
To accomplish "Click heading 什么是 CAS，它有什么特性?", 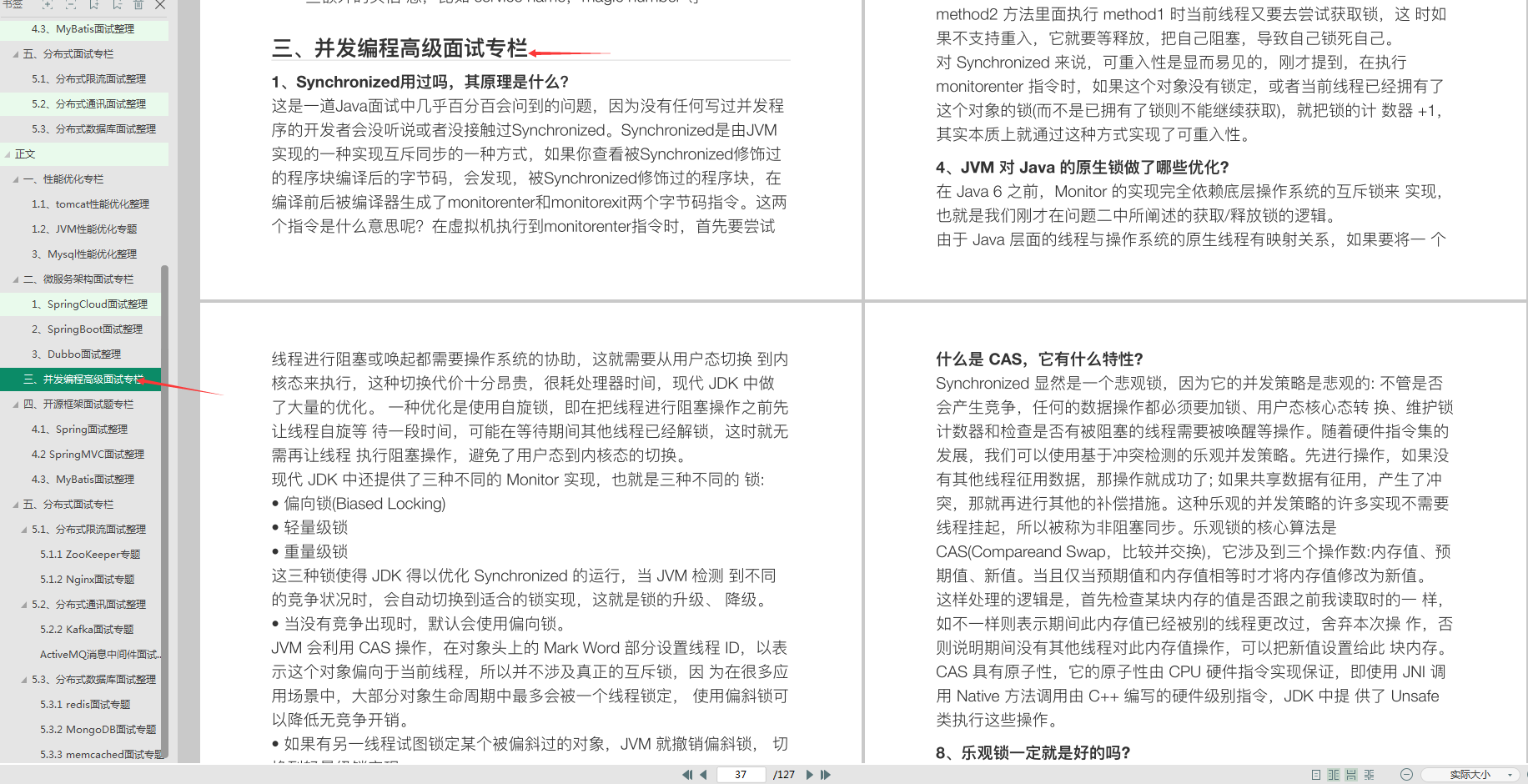I will point(1039,359).
